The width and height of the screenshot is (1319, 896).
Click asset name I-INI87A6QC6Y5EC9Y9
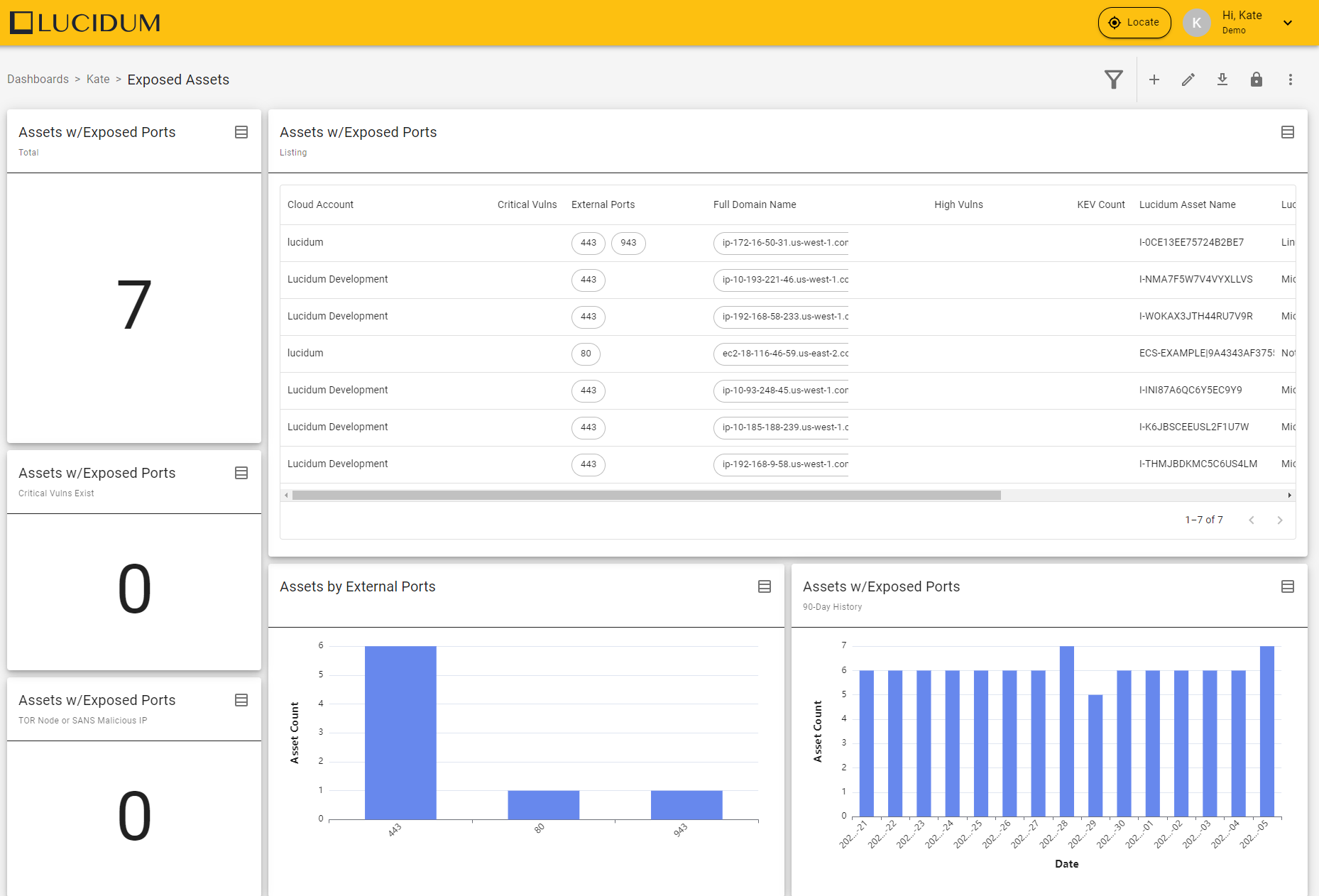[1191, 390]
